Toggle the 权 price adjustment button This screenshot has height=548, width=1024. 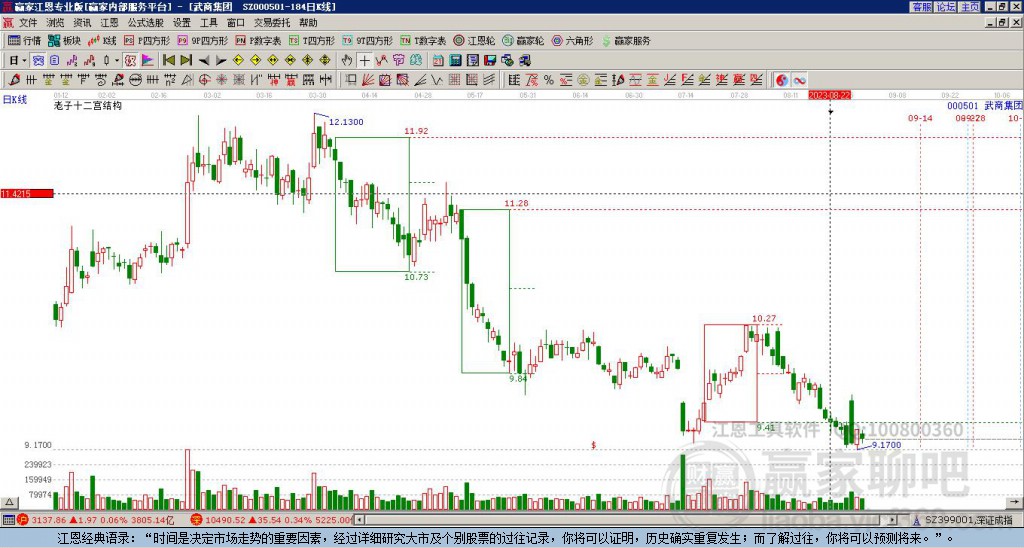coord(131,60)
